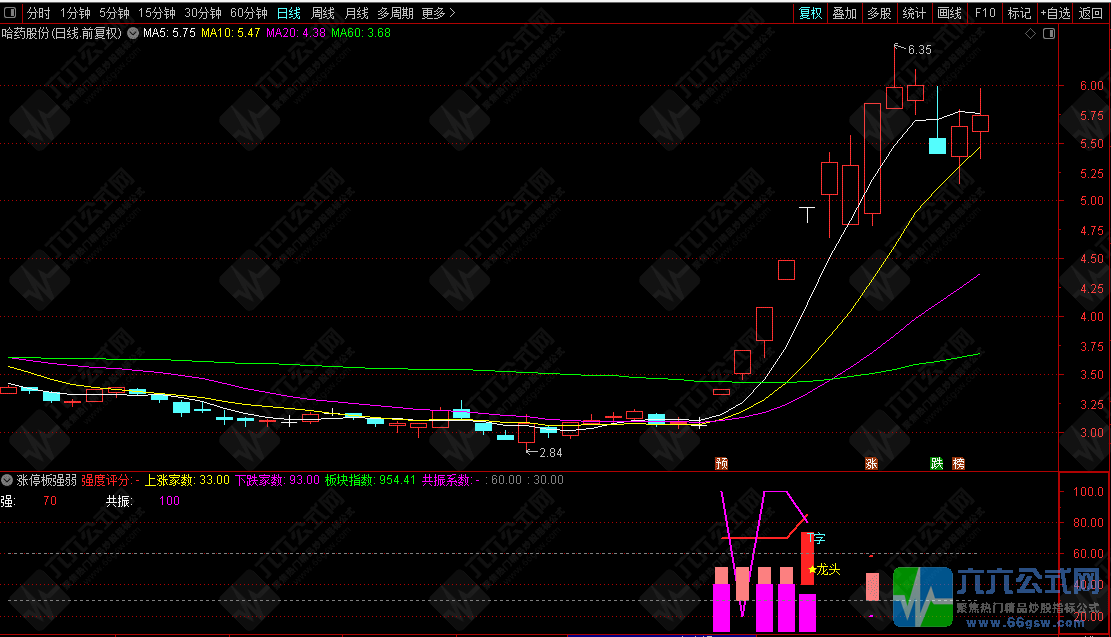
Task: Click the green 跌 marker icon
Action: [937, 463]
